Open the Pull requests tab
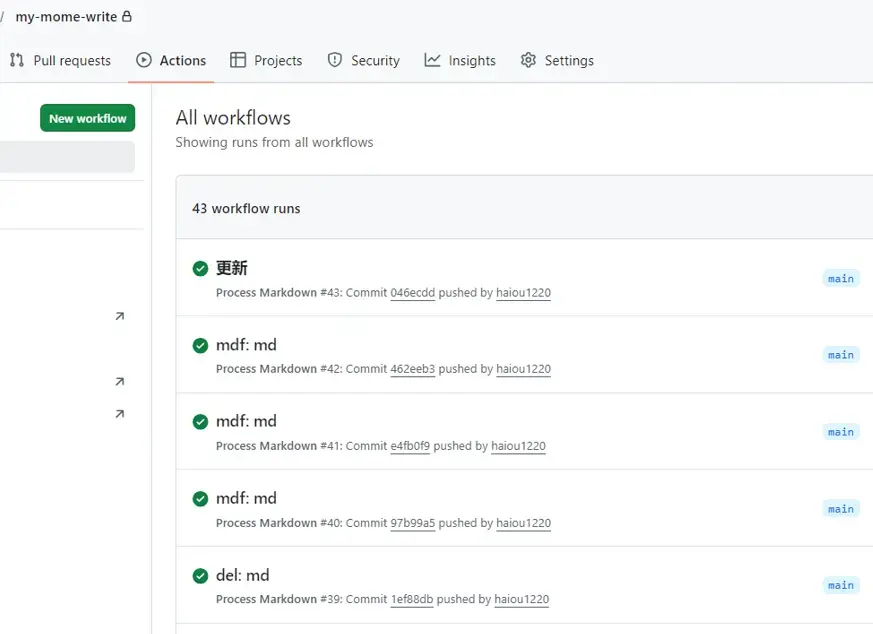This screenshot has height=634, width=873. (60, 61)
